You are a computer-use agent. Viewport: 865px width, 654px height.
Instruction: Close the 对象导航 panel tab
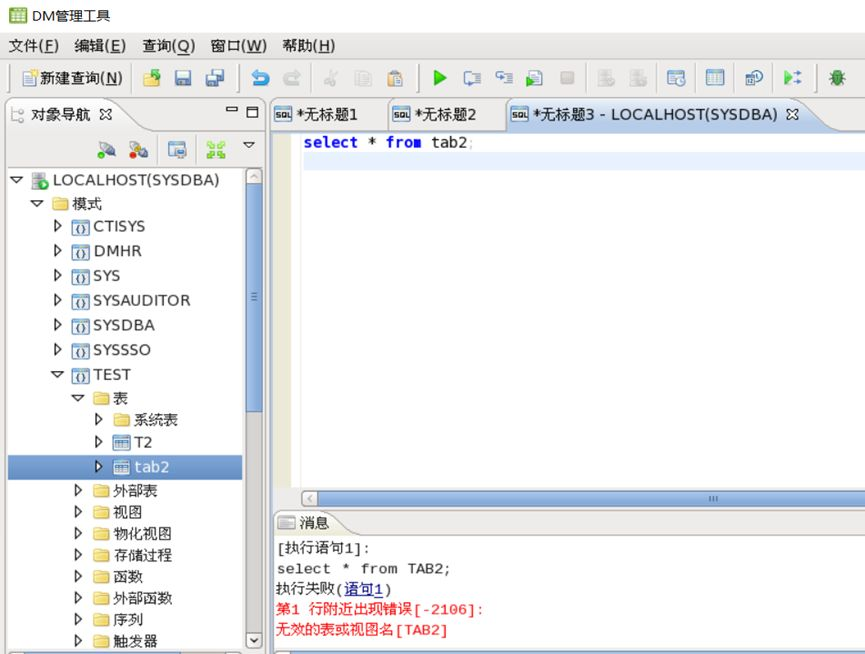(105, 114)
